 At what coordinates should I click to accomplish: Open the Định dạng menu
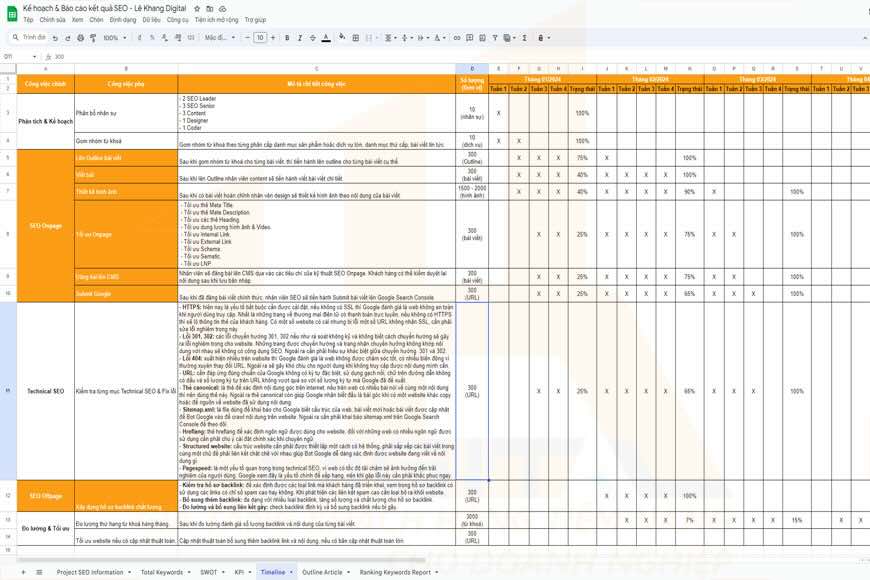click(123, 19)
